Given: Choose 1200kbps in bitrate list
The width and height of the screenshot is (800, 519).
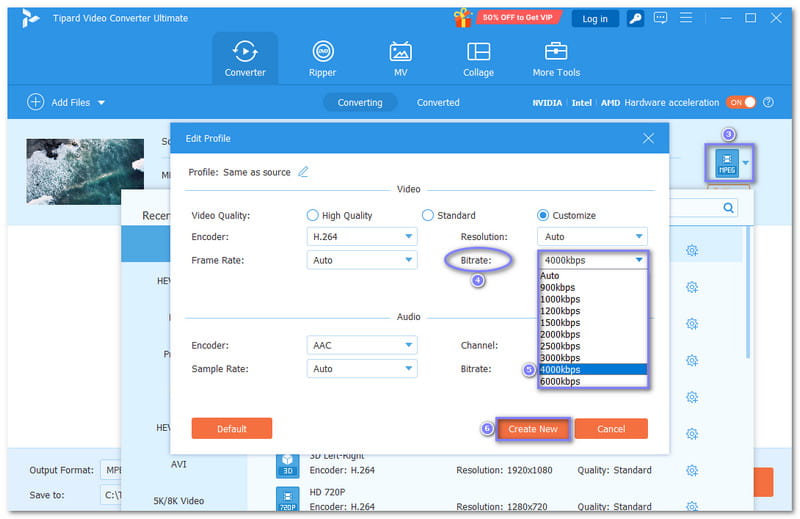Looking at the screenshot, I should (593, 311).
